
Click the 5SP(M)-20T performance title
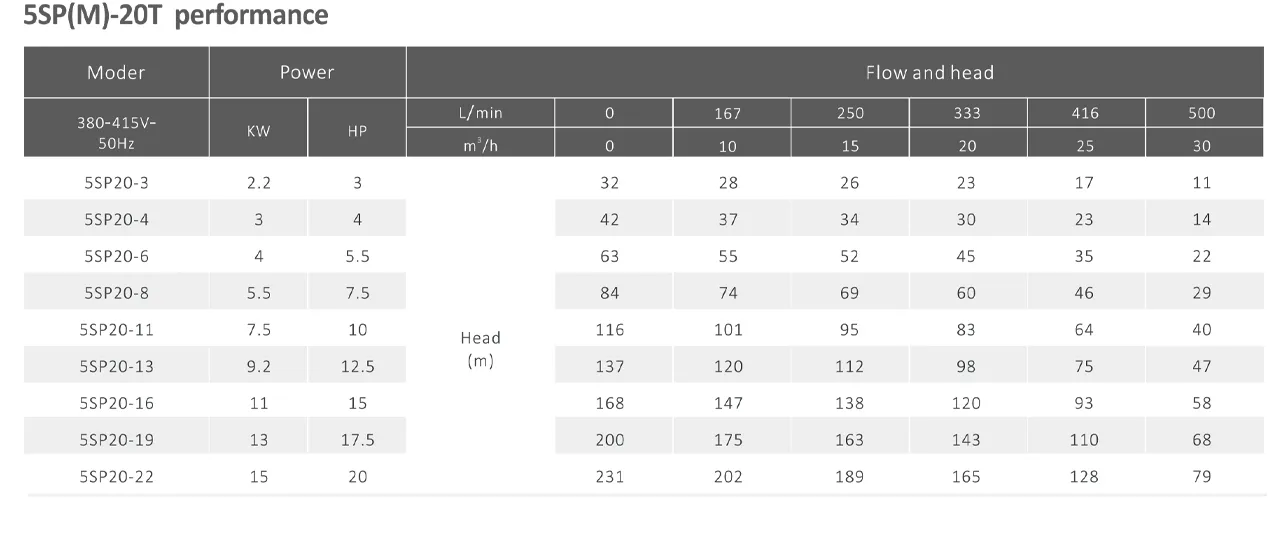[175, 16]
